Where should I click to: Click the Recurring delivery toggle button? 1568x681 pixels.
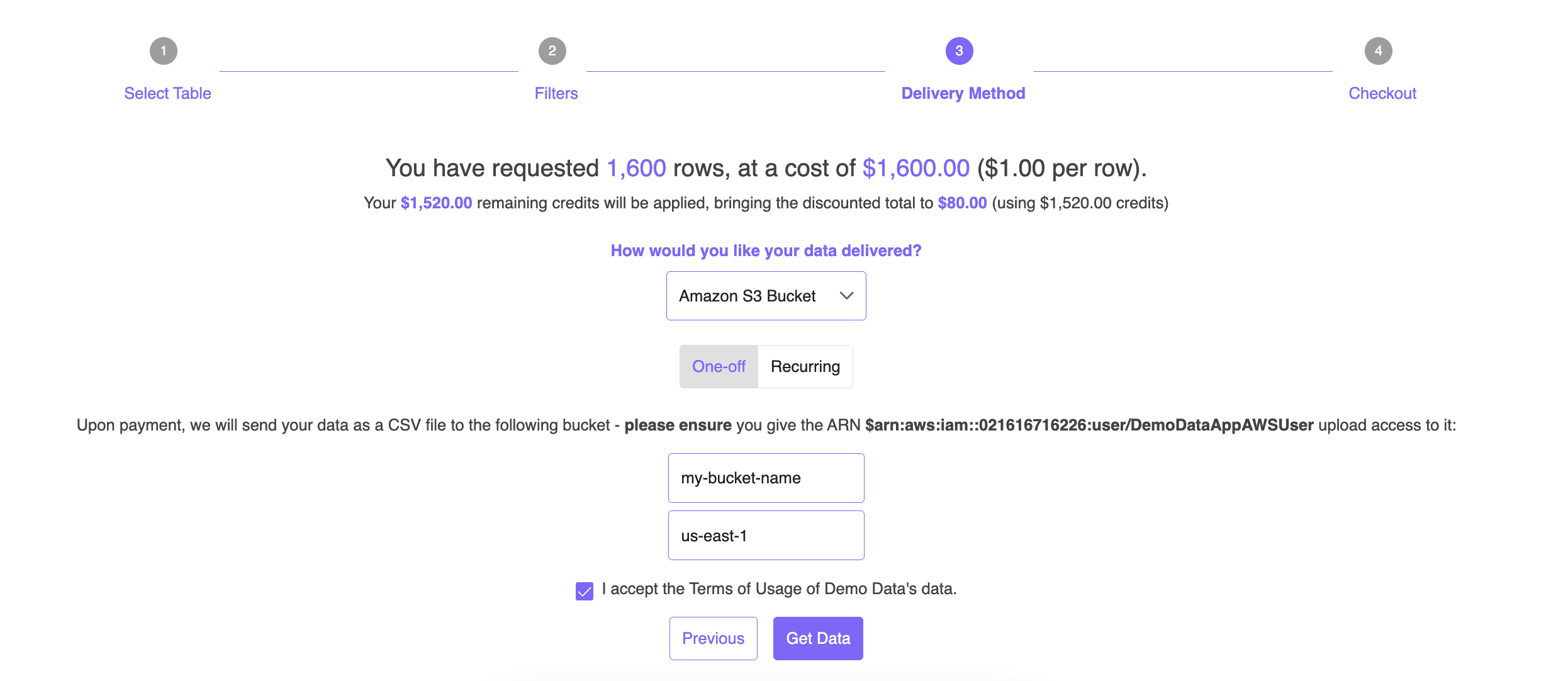805,366
